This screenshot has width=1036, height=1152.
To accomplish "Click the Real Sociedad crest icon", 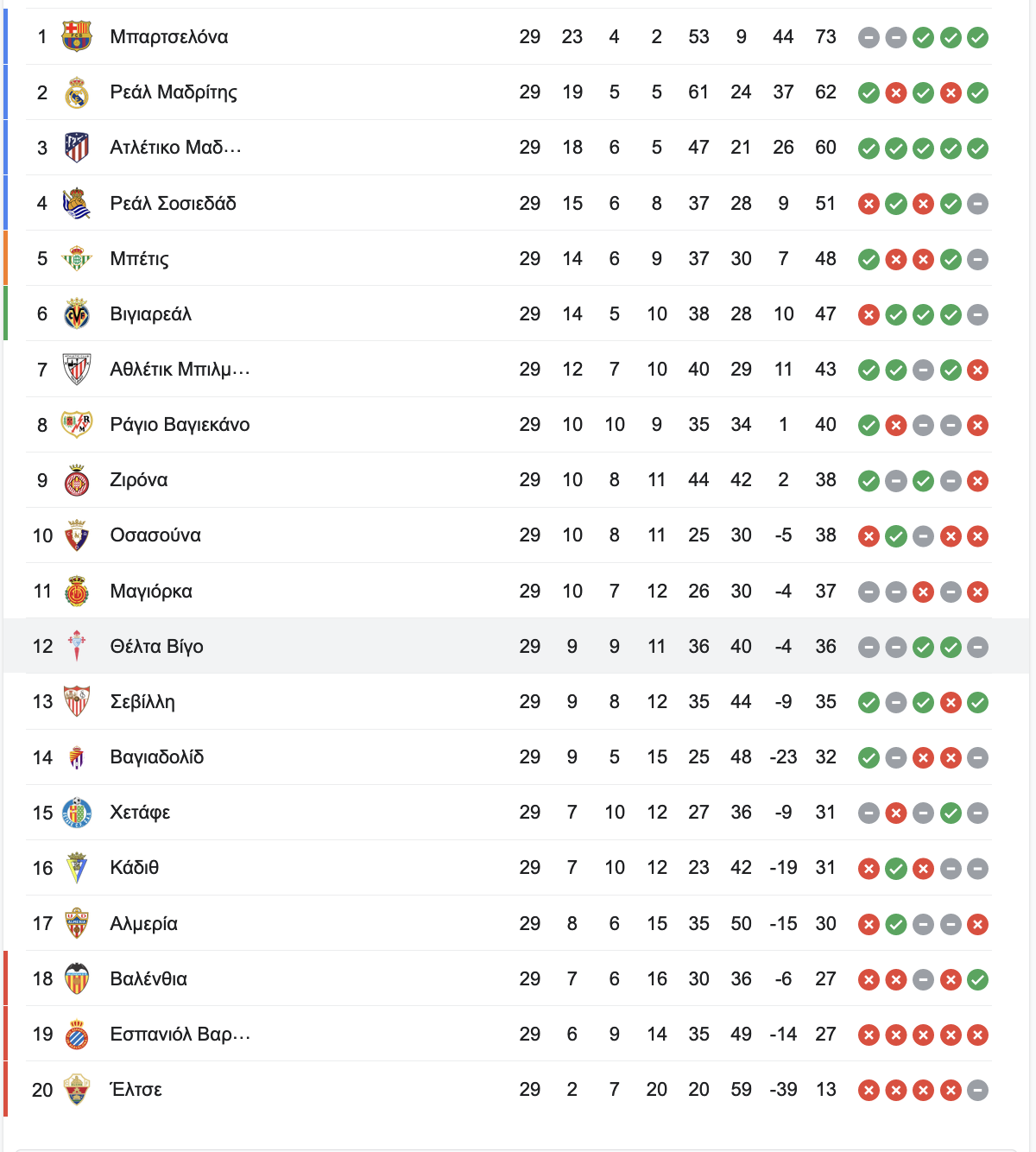I will coord(77,203).
